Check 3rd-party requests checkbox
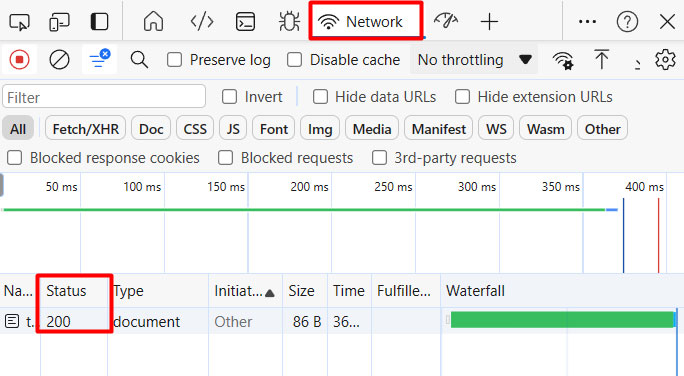This screenshot has width=684, height=376. click(x=379, y=158)
